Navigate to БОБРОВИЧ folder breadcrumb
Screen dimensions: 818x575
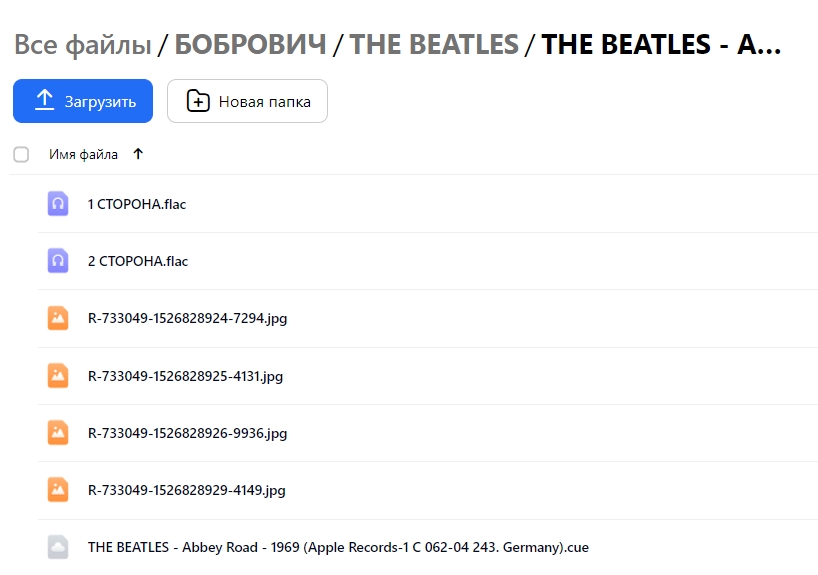(250, 44)
